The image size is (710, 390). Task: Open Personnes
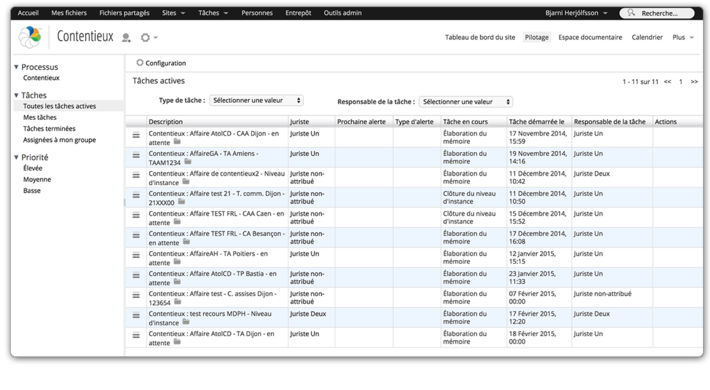coord(257,13)
